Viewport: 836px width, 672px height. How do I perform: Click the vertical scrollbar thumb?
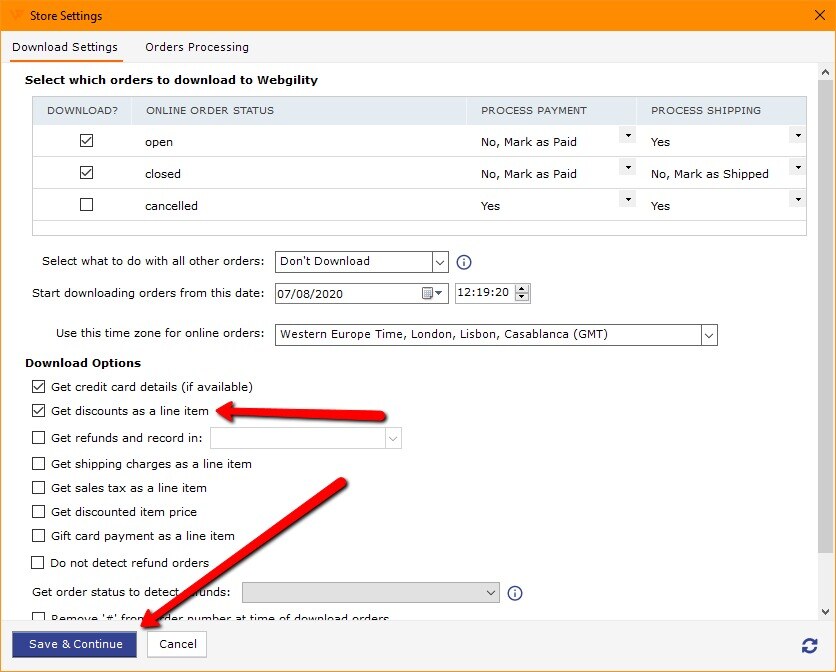point(825,316)
